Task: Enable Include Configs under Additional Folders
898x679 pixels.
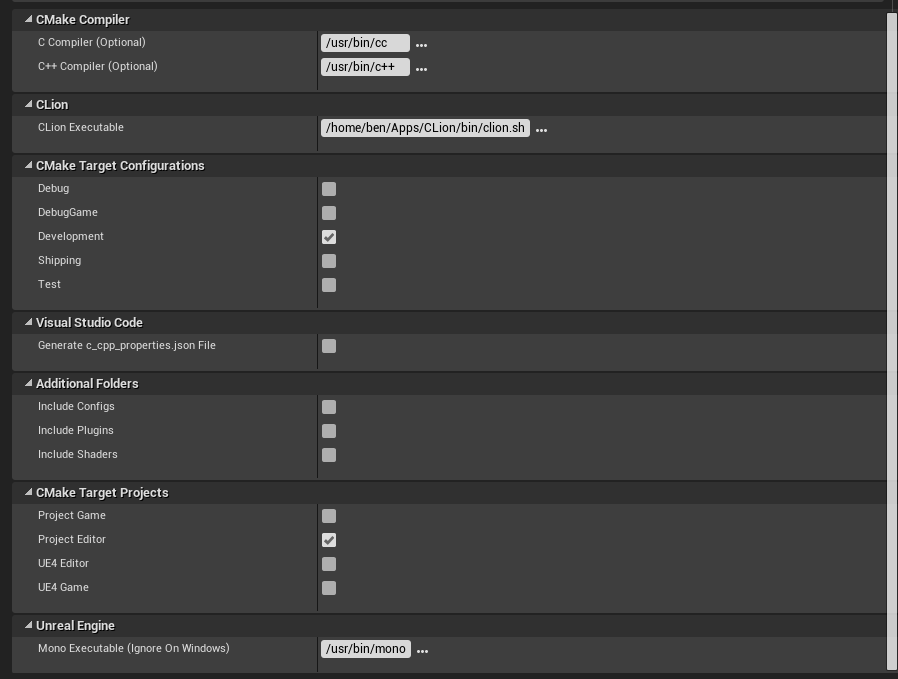Action: point(329,407)
